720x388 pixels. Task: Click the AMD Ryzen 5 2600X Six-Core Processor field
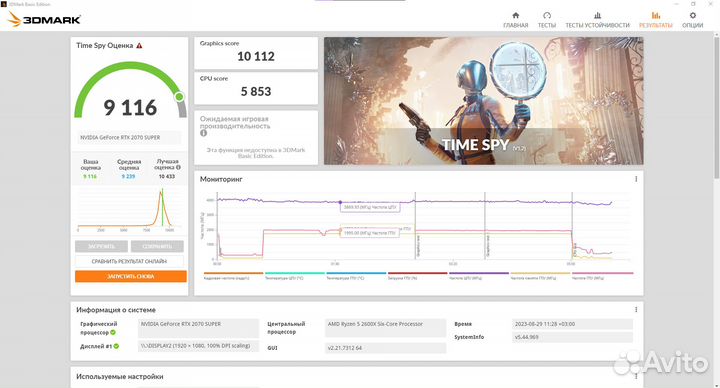[385, 327]
